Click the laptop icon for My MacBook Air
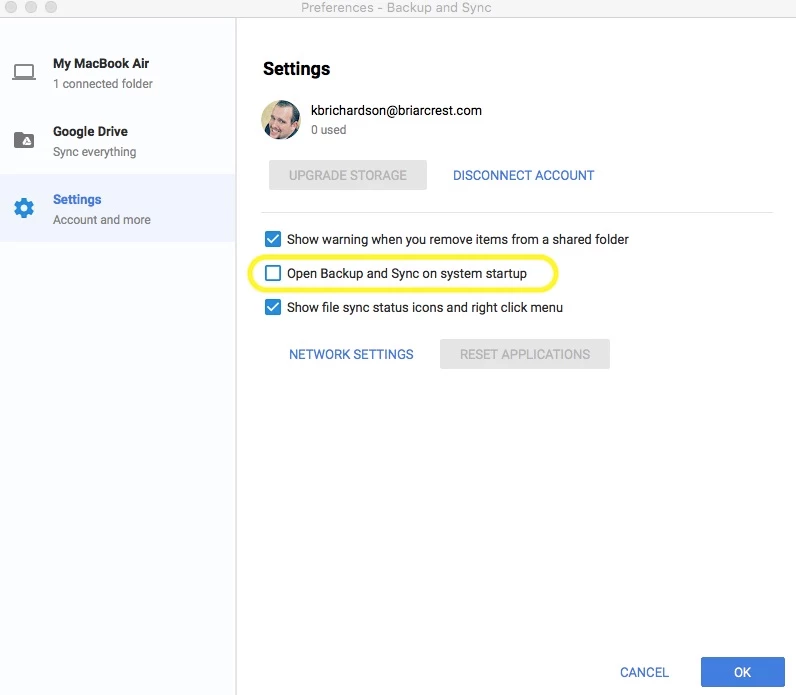The height and width of the screenshot is (695, 796). click(x=24, y=72)
